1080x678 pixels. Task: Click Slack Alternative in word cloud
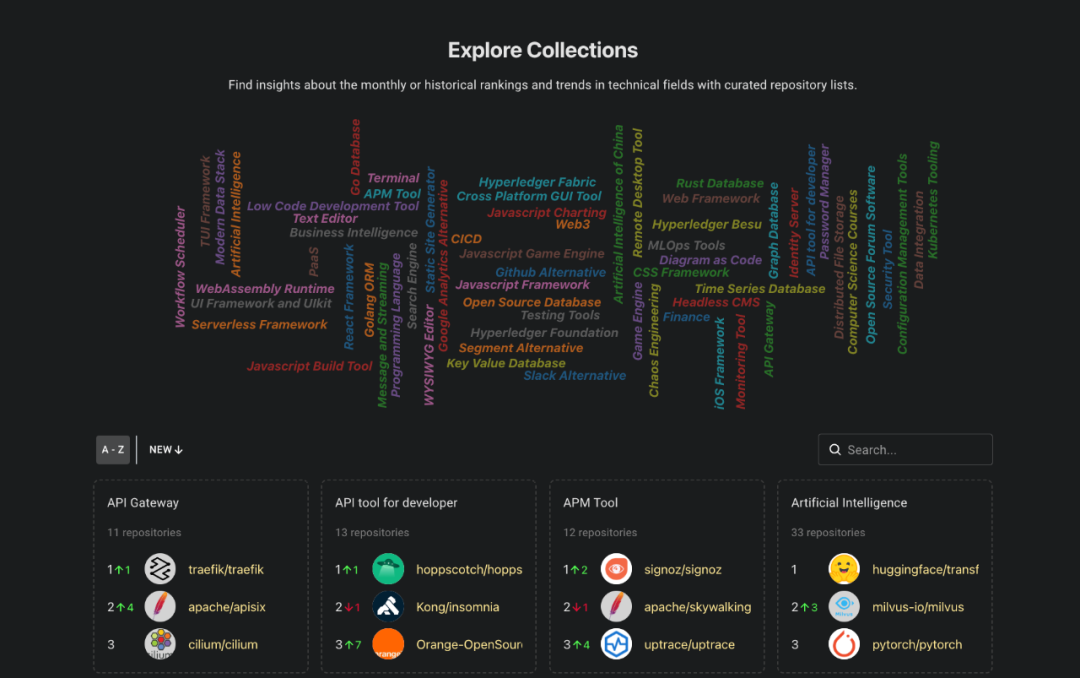click(574, 376)
